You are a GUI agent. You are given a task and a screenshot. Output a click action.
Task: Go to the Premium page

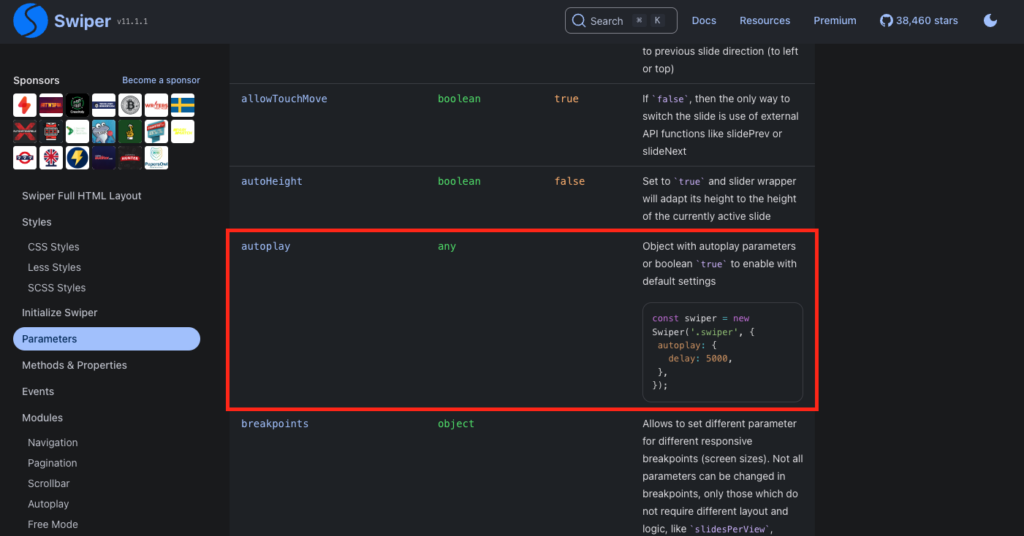(834, 21)
